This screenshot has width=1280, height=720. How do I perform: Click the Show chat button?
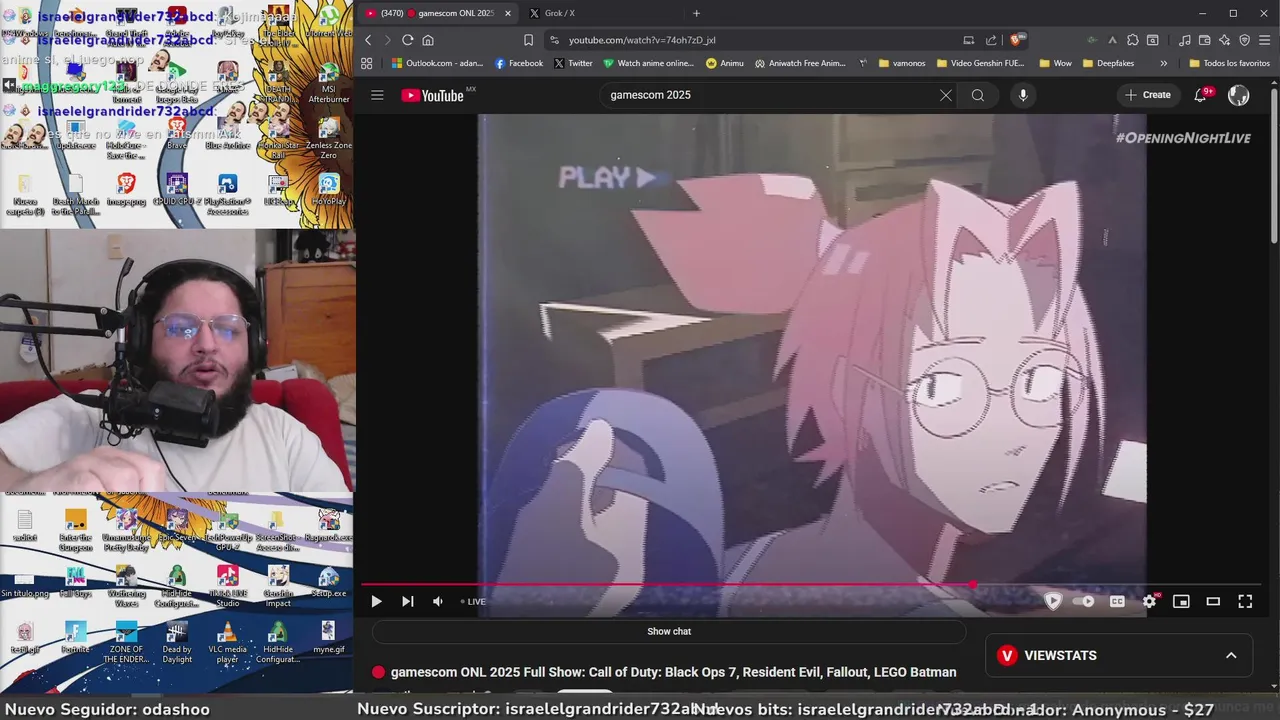[x=669, y=631]
